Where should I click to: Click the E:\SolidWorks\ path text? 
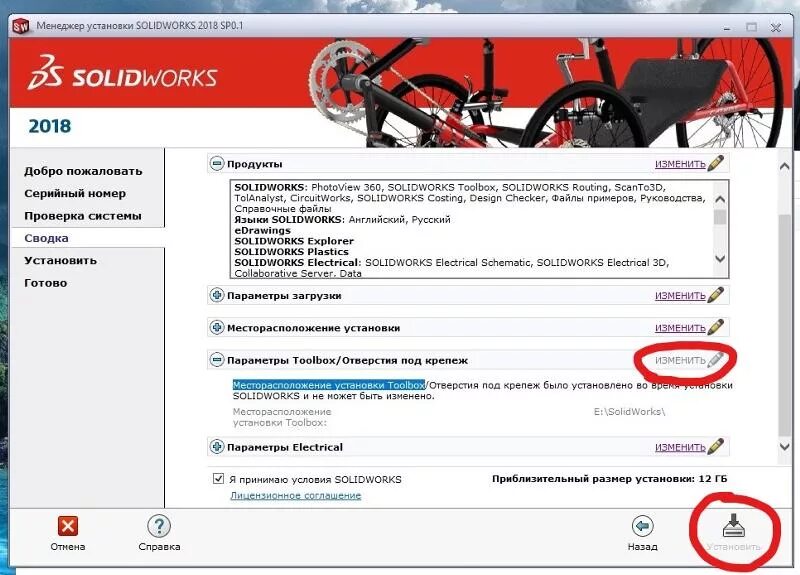point(630,411)
